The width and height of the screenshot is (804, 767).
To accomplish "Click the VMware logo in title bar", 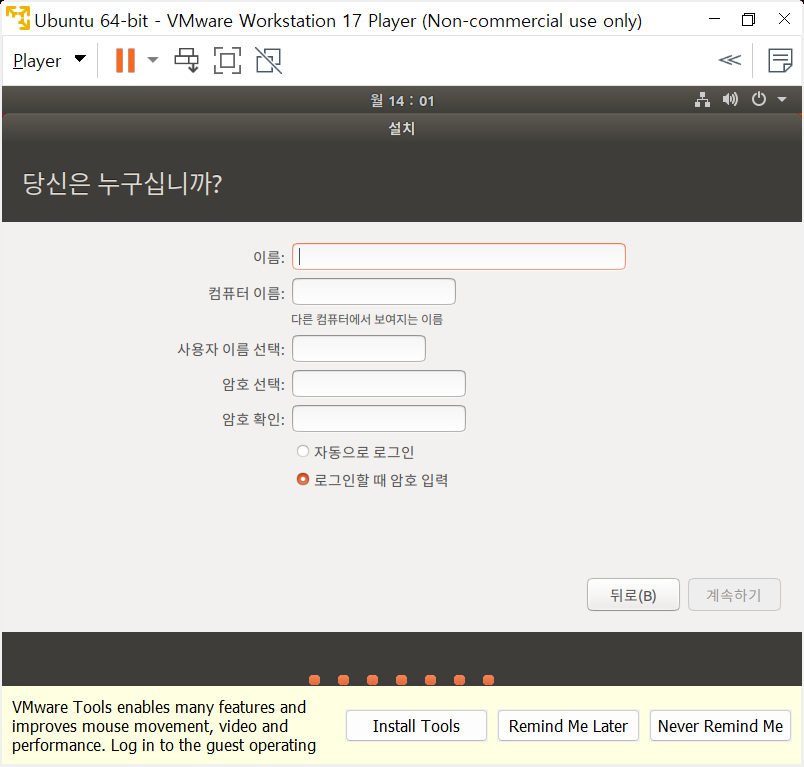I will coord(17,18).
